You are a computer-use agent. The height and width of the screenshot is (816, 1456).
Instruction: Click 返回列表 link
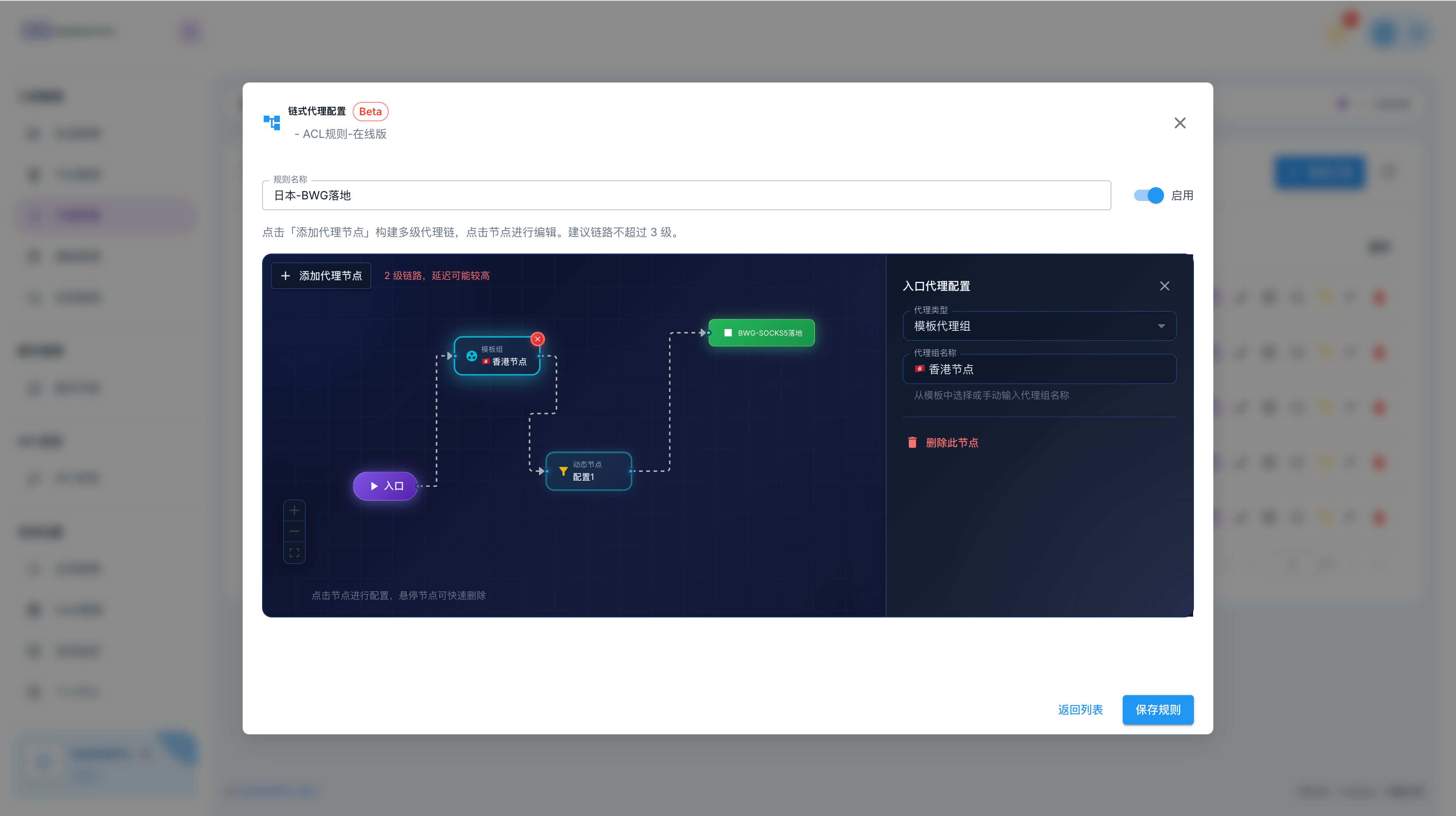click(1080, 710)
